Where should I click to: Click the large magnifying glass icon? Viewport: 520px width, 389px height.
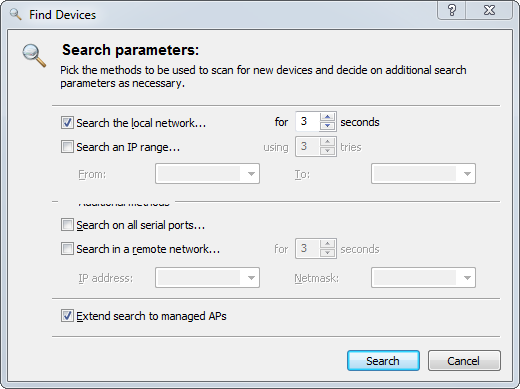(34, 56)
